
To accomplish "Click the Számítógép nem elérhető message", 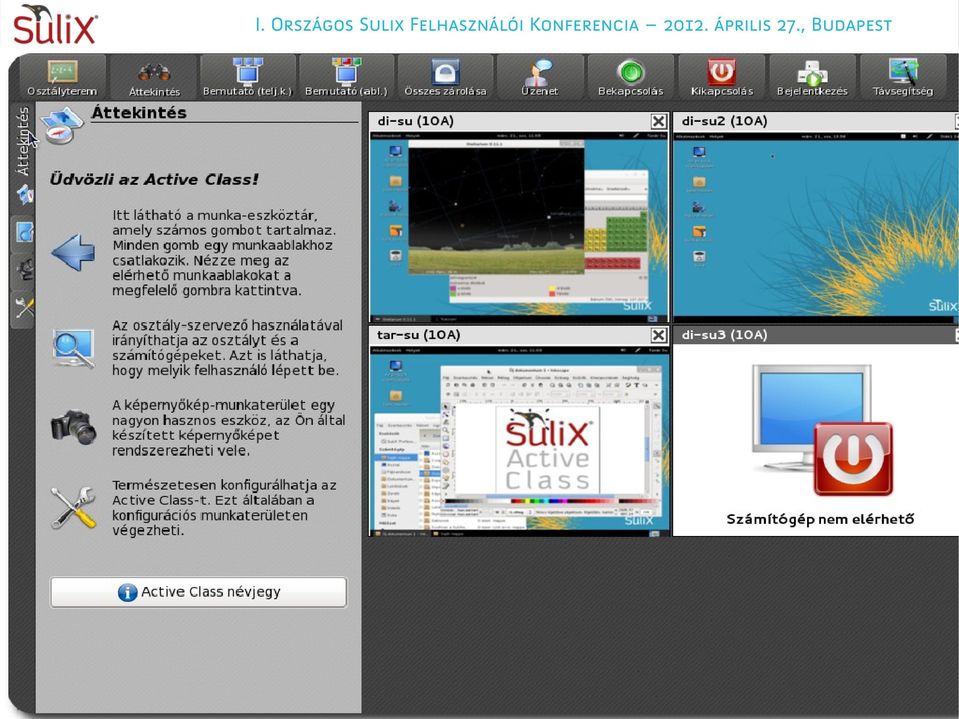I will click(x=820, y=519).
